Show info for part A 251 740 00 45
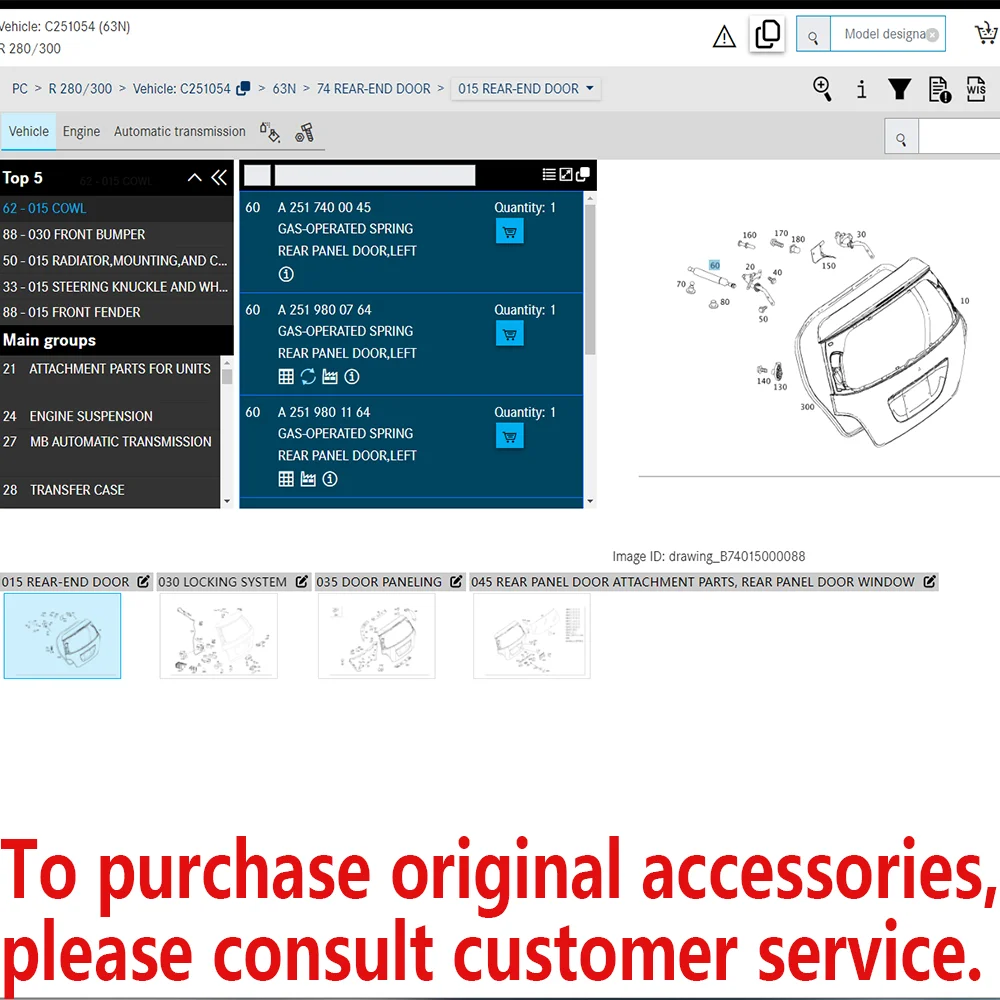Viewport: 1000px width, 1000px height. tap(286, 274)
